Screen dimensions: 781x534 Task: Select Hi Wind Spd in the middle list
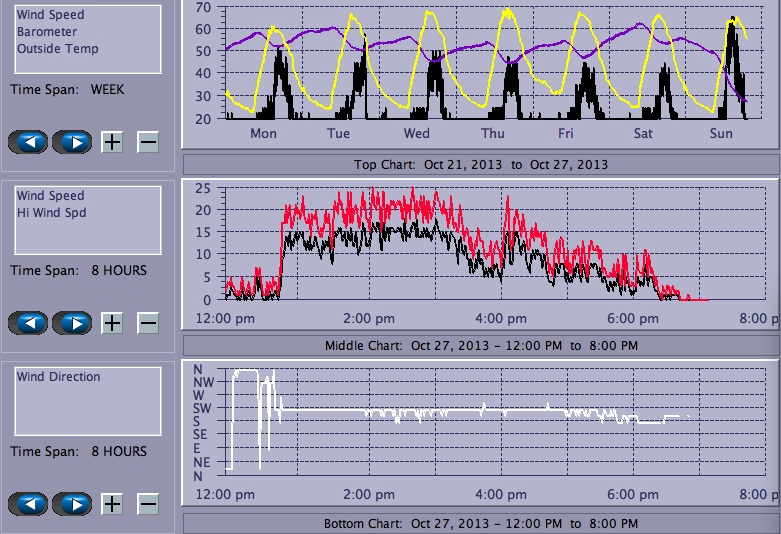50,213
